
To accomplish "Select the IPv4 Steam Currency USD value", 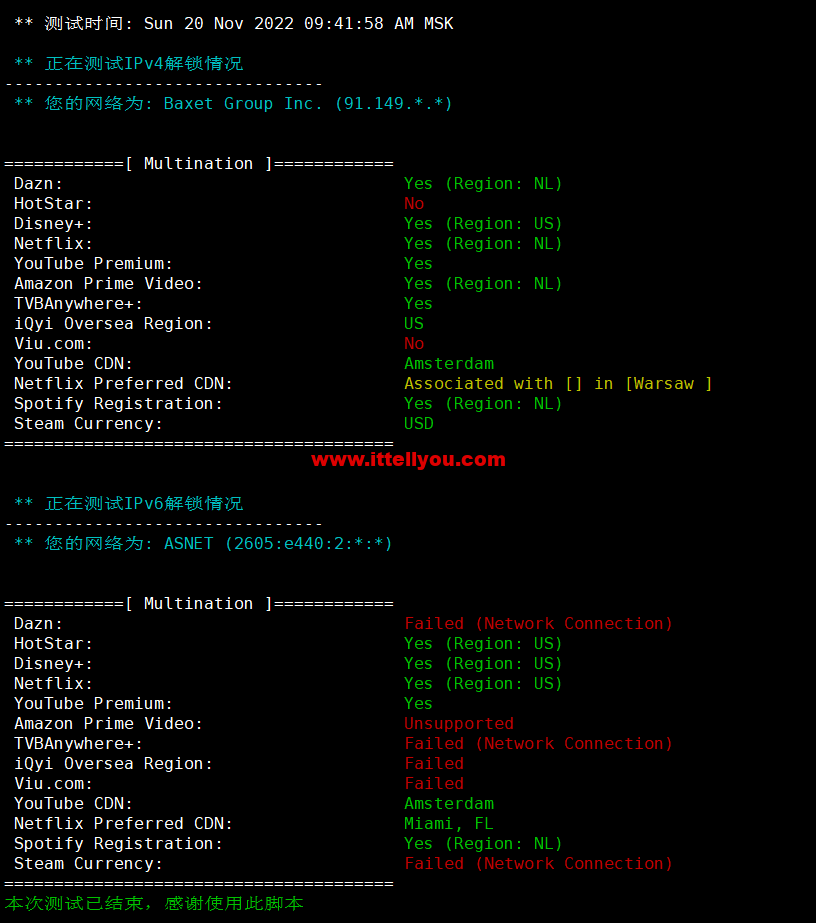I will tap(419, 424).
